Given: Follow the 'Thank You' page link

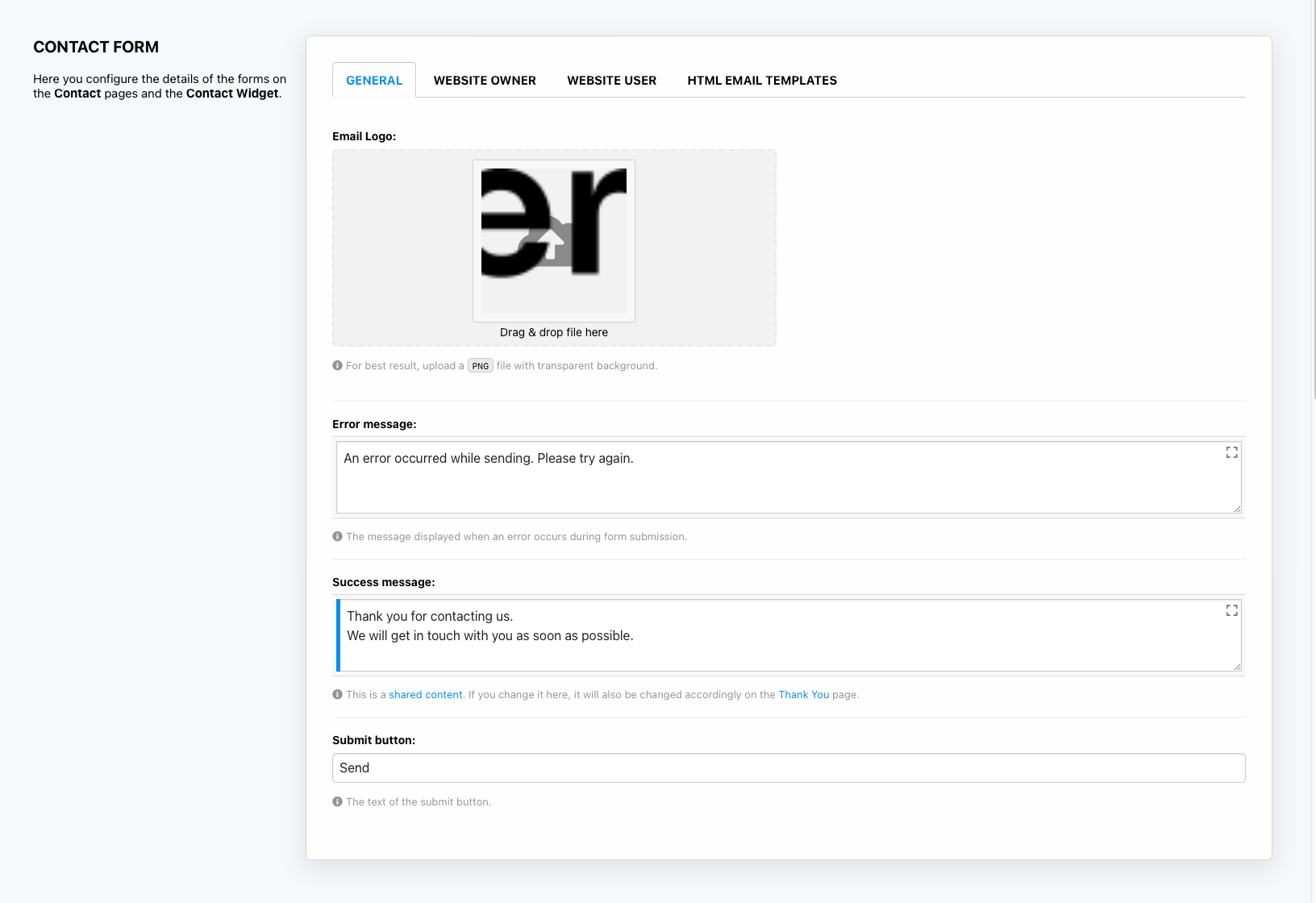Looking at the screenshot, I should point(803,695).
